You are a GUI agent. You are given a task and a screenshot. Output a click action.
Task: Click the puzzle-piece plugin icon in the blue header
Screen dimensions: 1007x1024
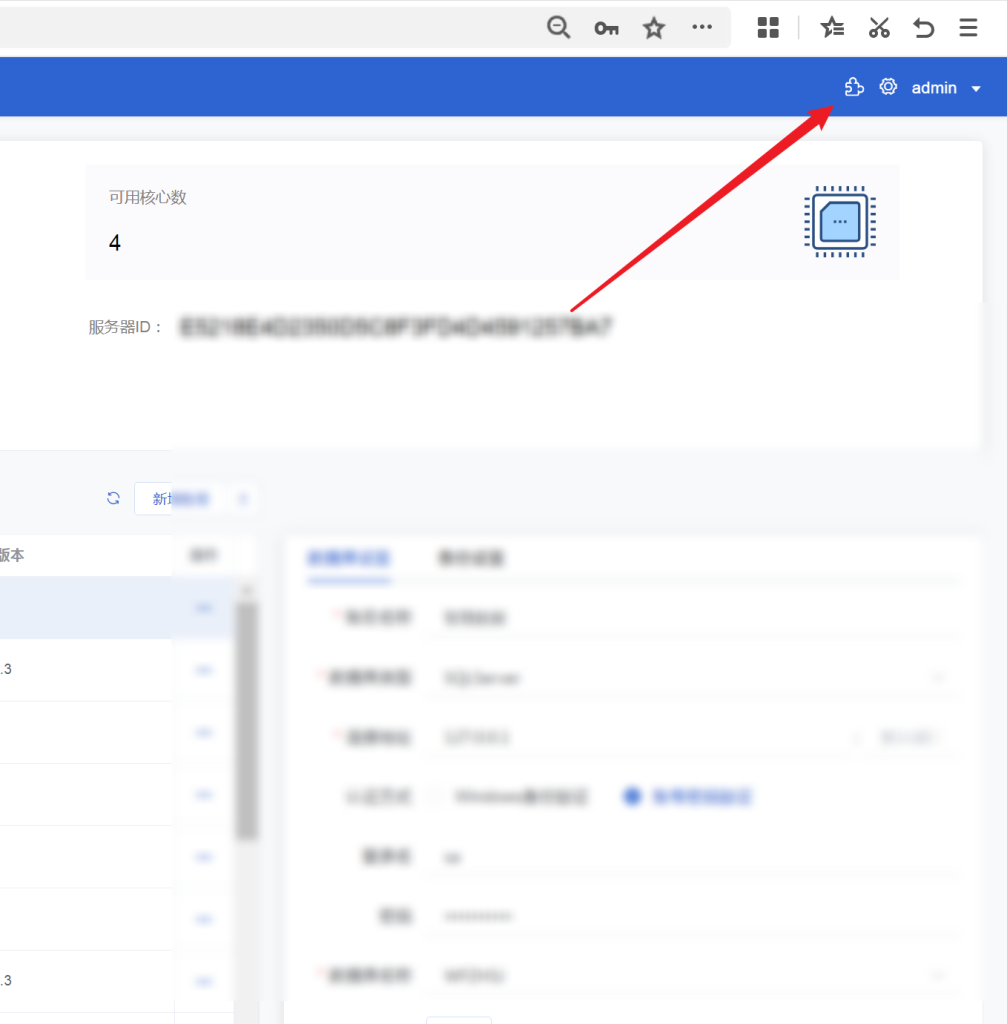click(854, 87)
